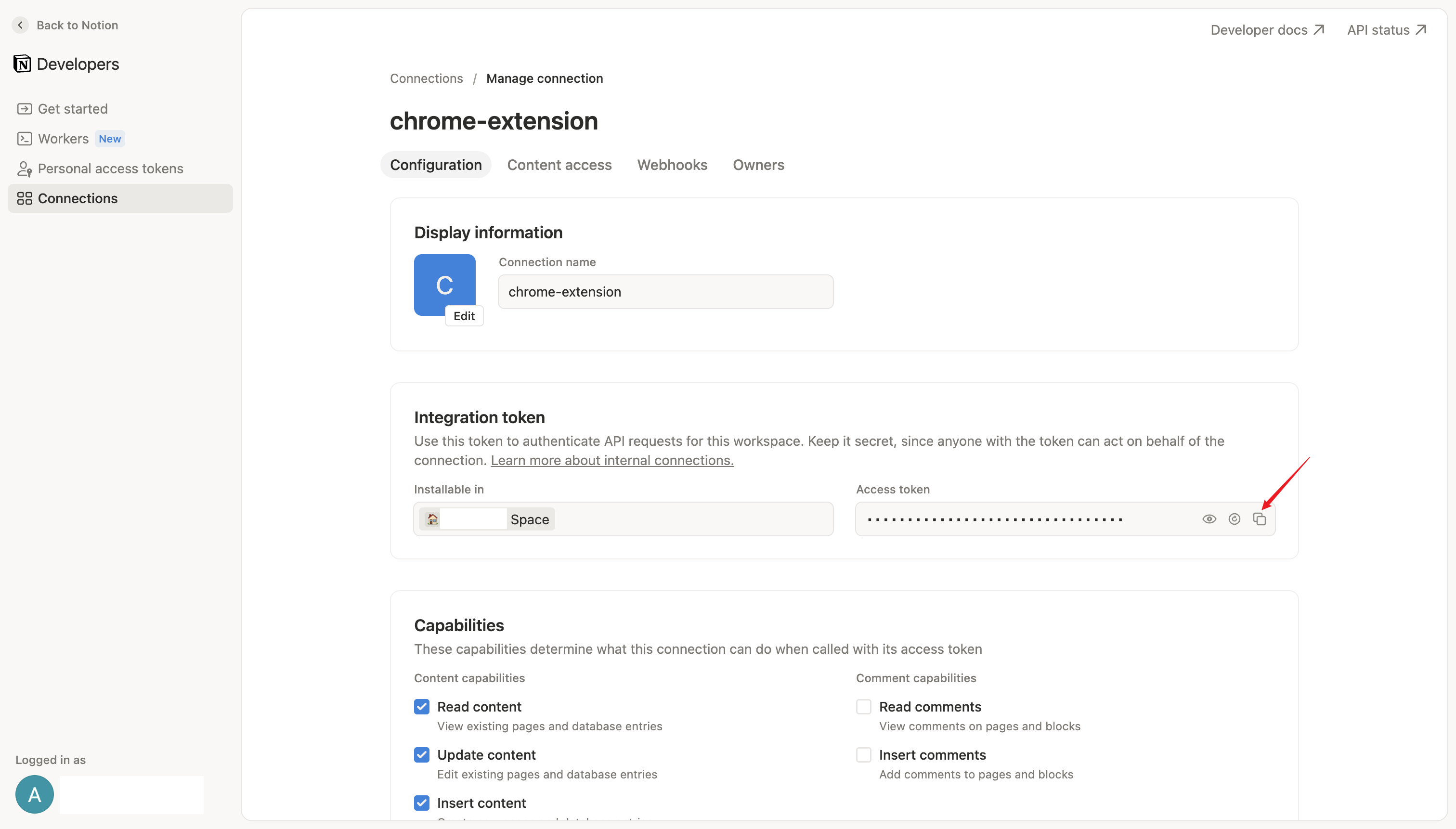Screen dimensions: 1456x829
Task: Select Connections in the sidebar
Action: (120, 198)
